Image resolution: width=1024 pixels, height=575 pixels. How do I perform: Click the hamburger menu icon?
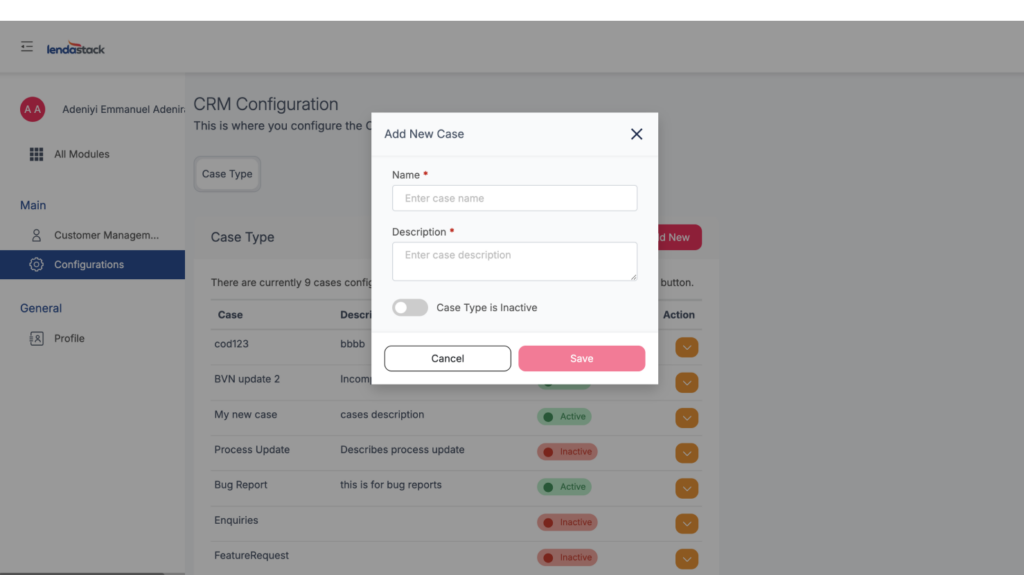click(x=27, y=47)
